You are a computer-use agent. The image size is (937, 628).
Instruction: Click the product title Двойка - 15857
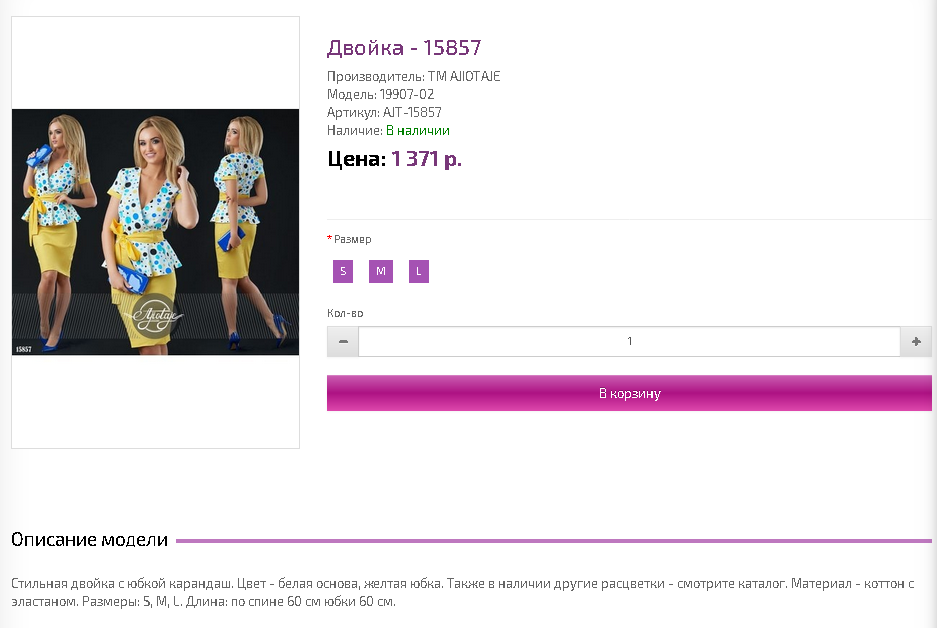(404, 48)
